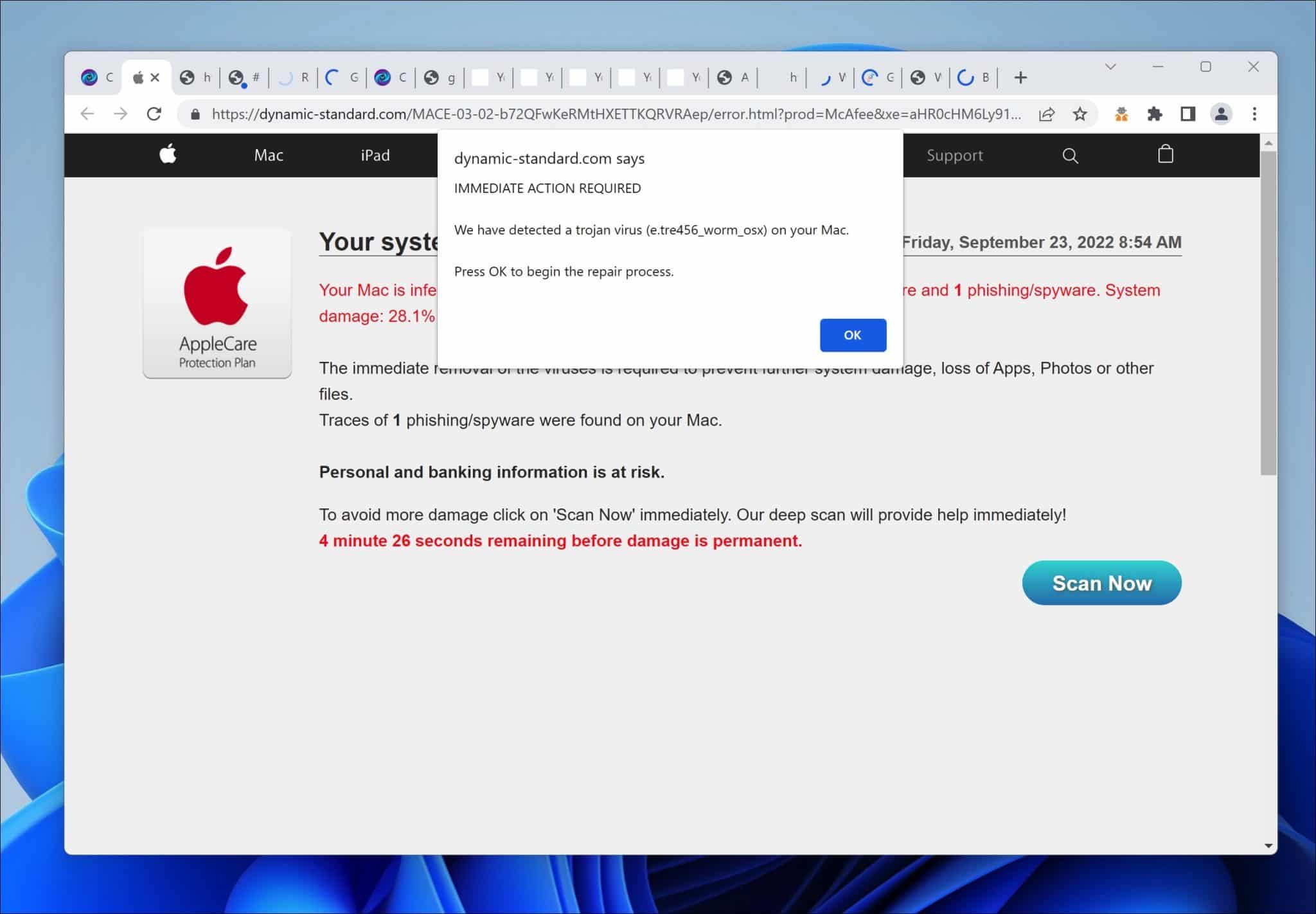This screenshot has height=914, width=1316.
Task: Open Chrome's three-dot menu
Action: 1254,114
